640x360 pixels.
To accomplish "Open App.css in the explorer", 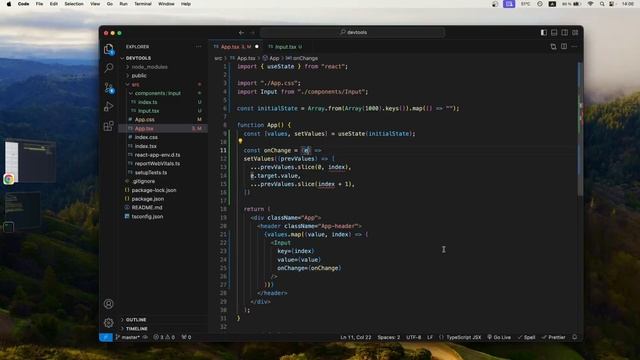I will (144, 120).
